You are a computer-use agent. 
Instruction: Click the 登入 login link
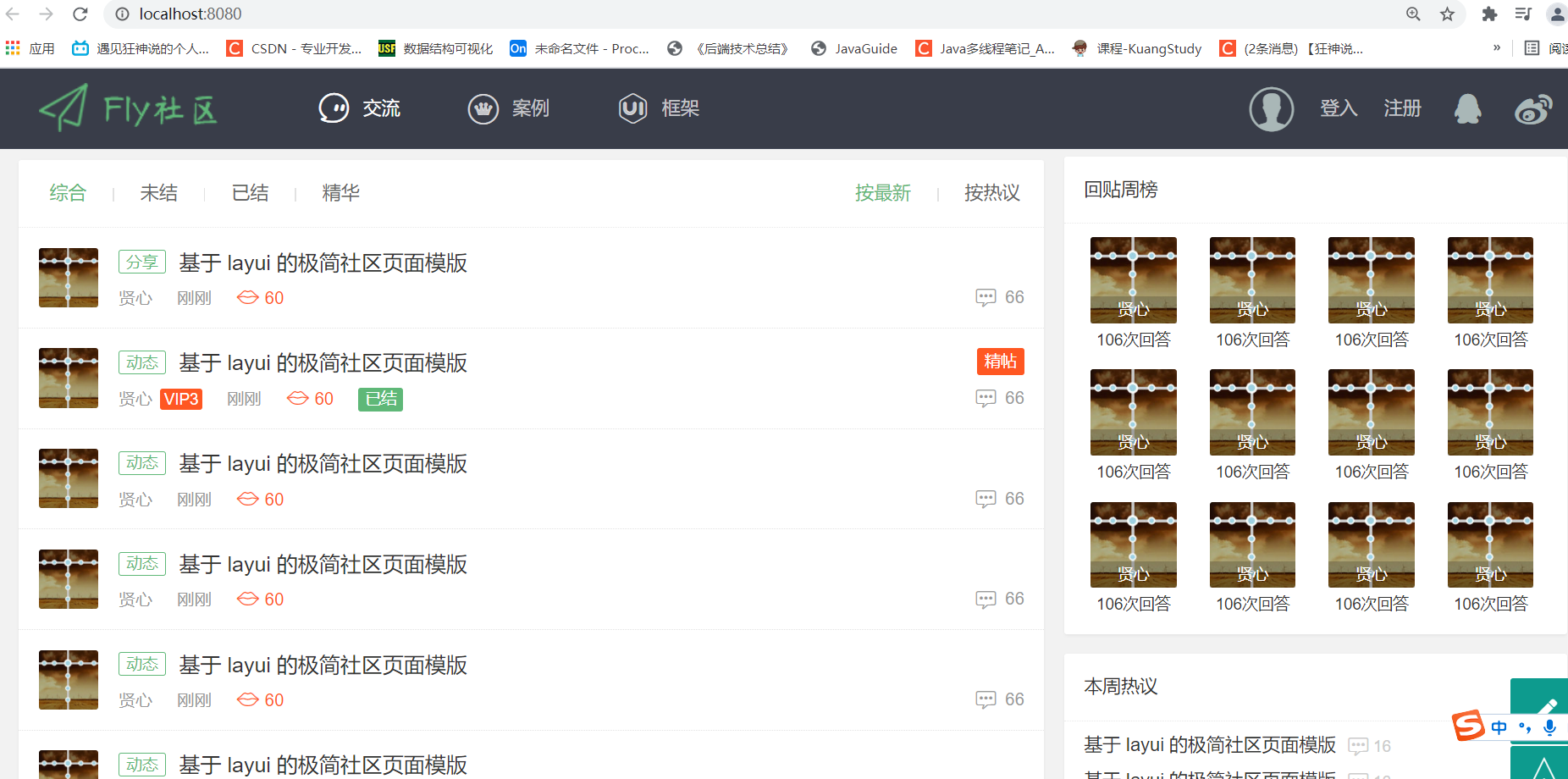pos(1339,108)
